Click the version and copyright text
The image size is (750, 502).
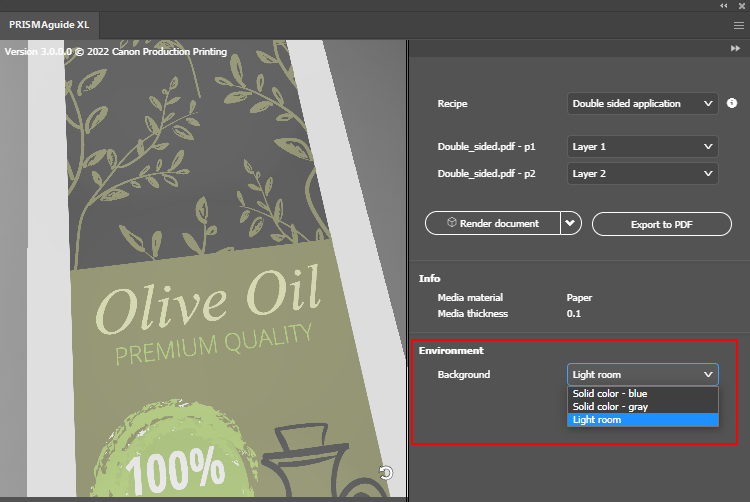tap(116, 52)
